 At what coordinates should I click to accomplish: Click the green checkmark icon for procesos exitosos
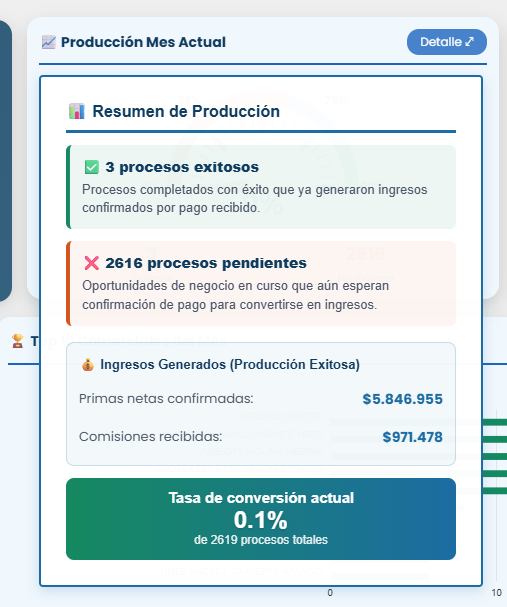coord(92,167)
